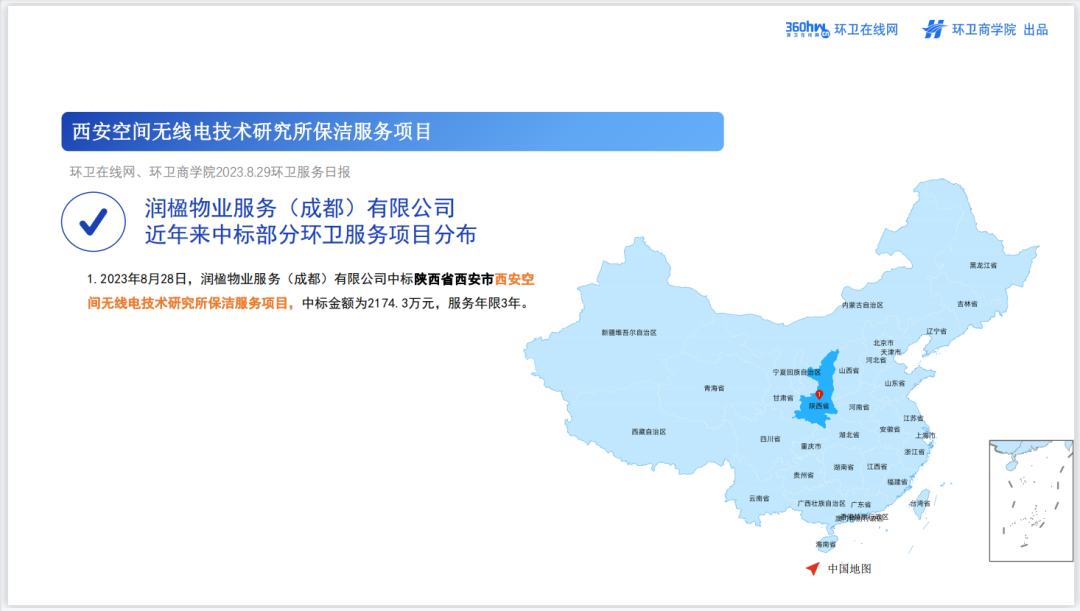Viewport: 1080px width, 611px height.
Task: Click the 台湾省 map label
Action: (x=920, y=504)
